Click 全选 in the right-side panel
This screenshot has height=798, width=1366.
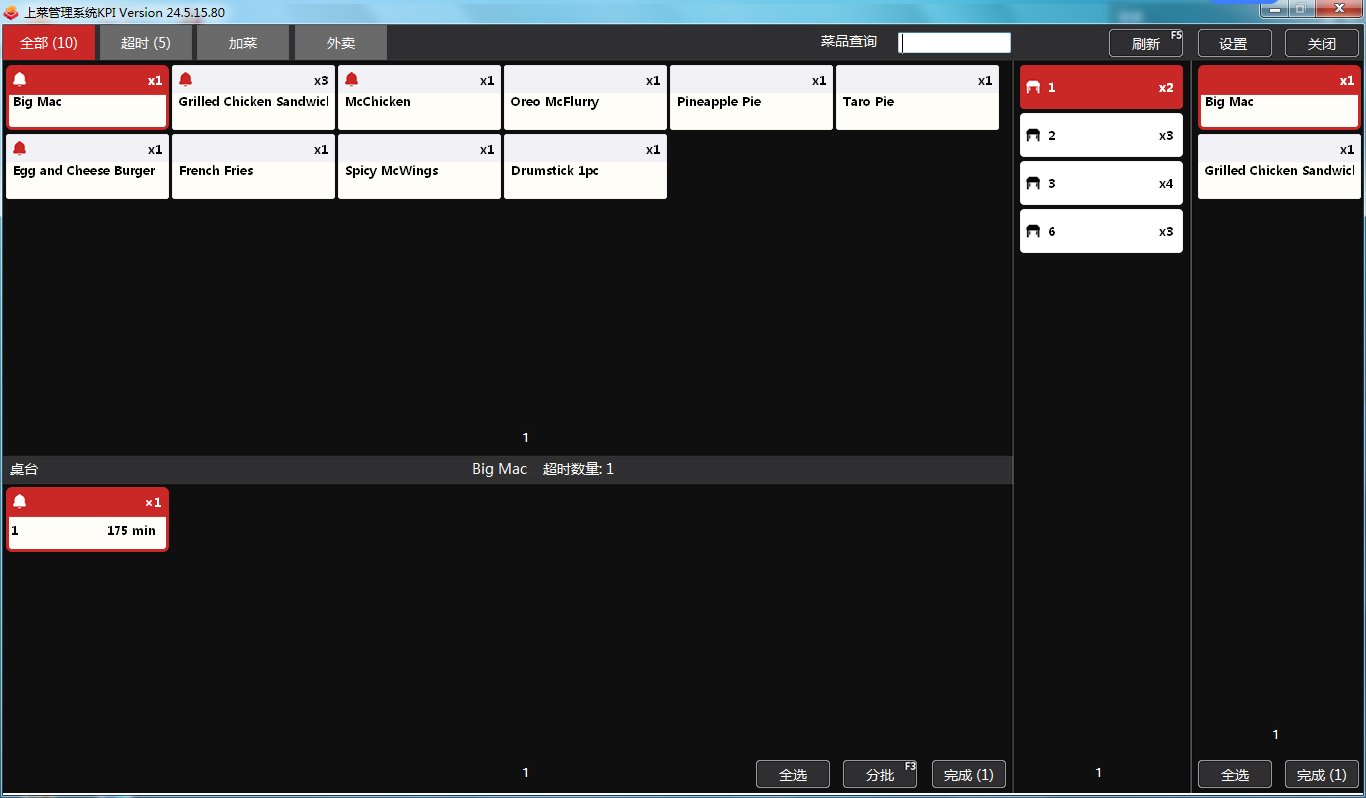pyautogui.click(x=1235, y=775)
